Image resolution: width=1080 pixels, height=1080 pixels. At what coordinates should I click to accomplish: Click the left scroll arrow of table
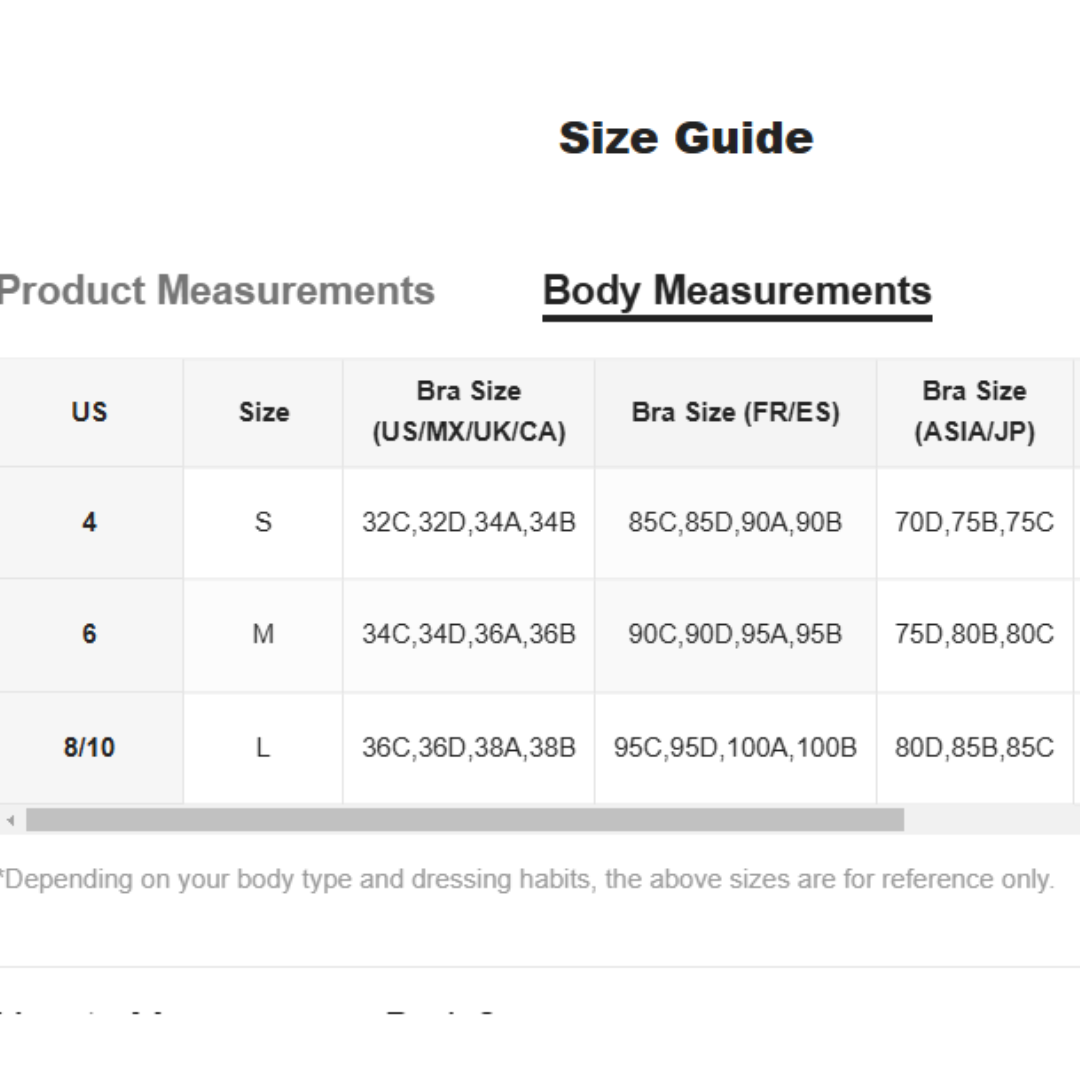click(11, 821)
